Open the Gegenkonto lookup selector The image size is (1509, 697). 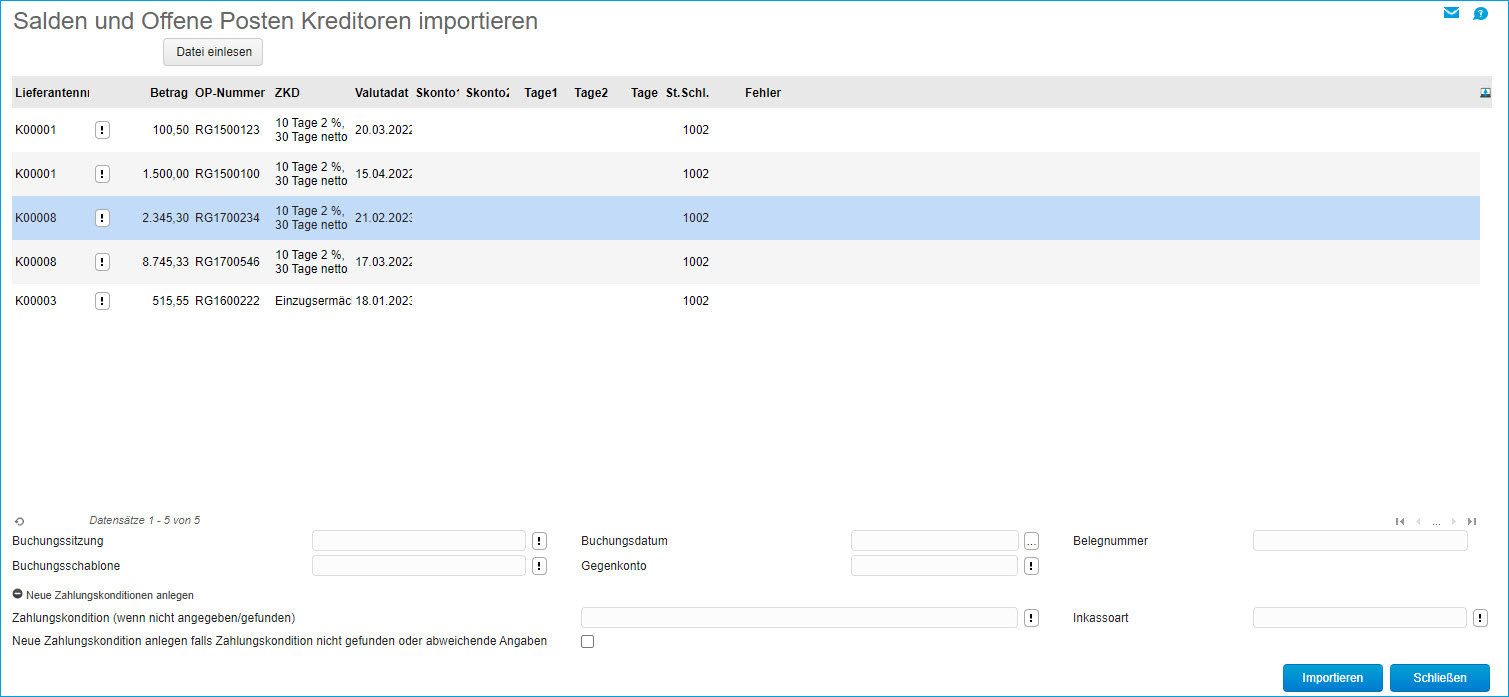point(1031,566)
